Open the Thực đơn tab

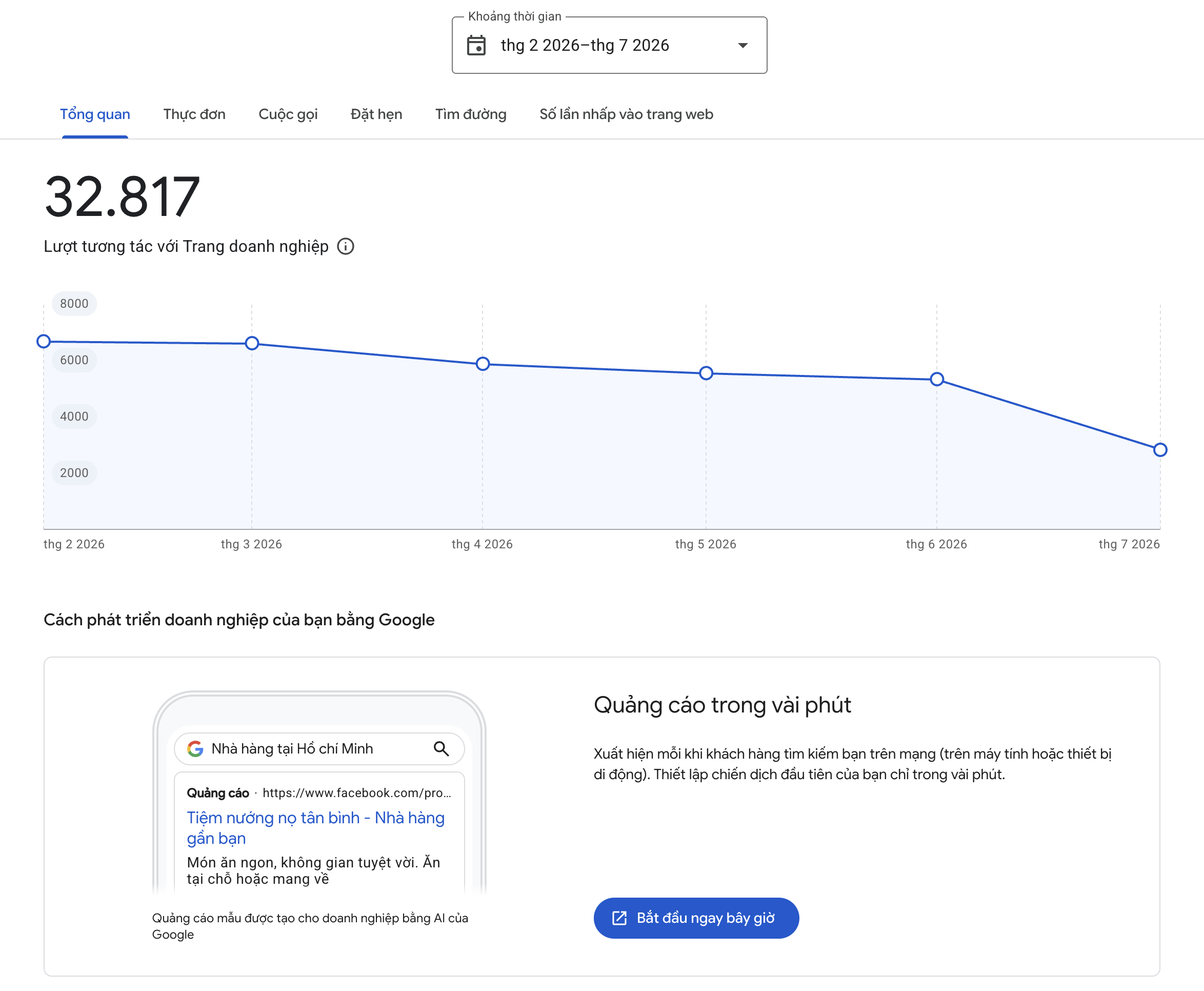pos(194,114)
